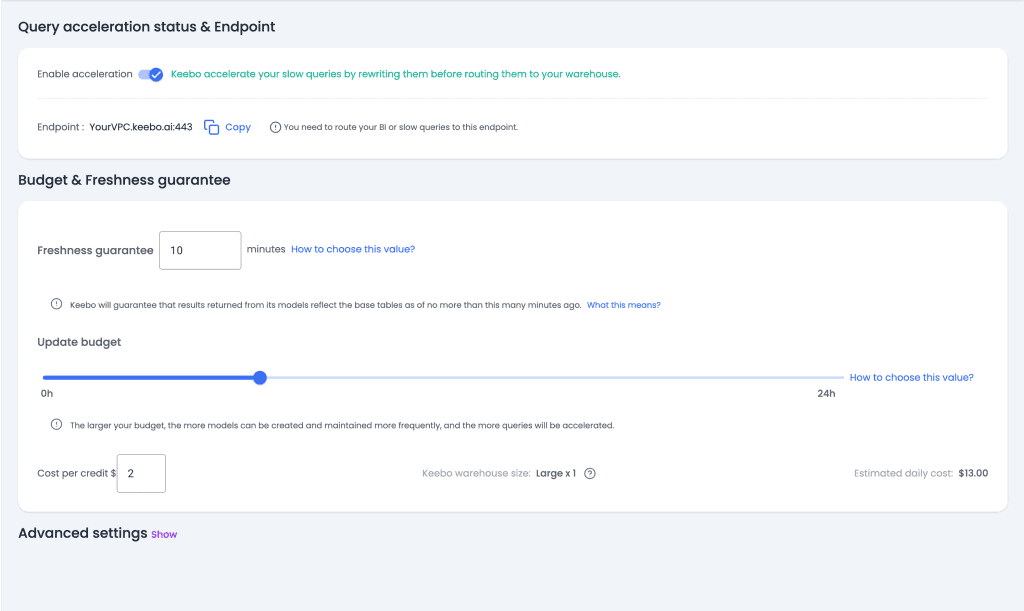This screenshot has width=1024, height=611.
Task: Click info icon beside endpoint routing note
Action: pos(275,127)
